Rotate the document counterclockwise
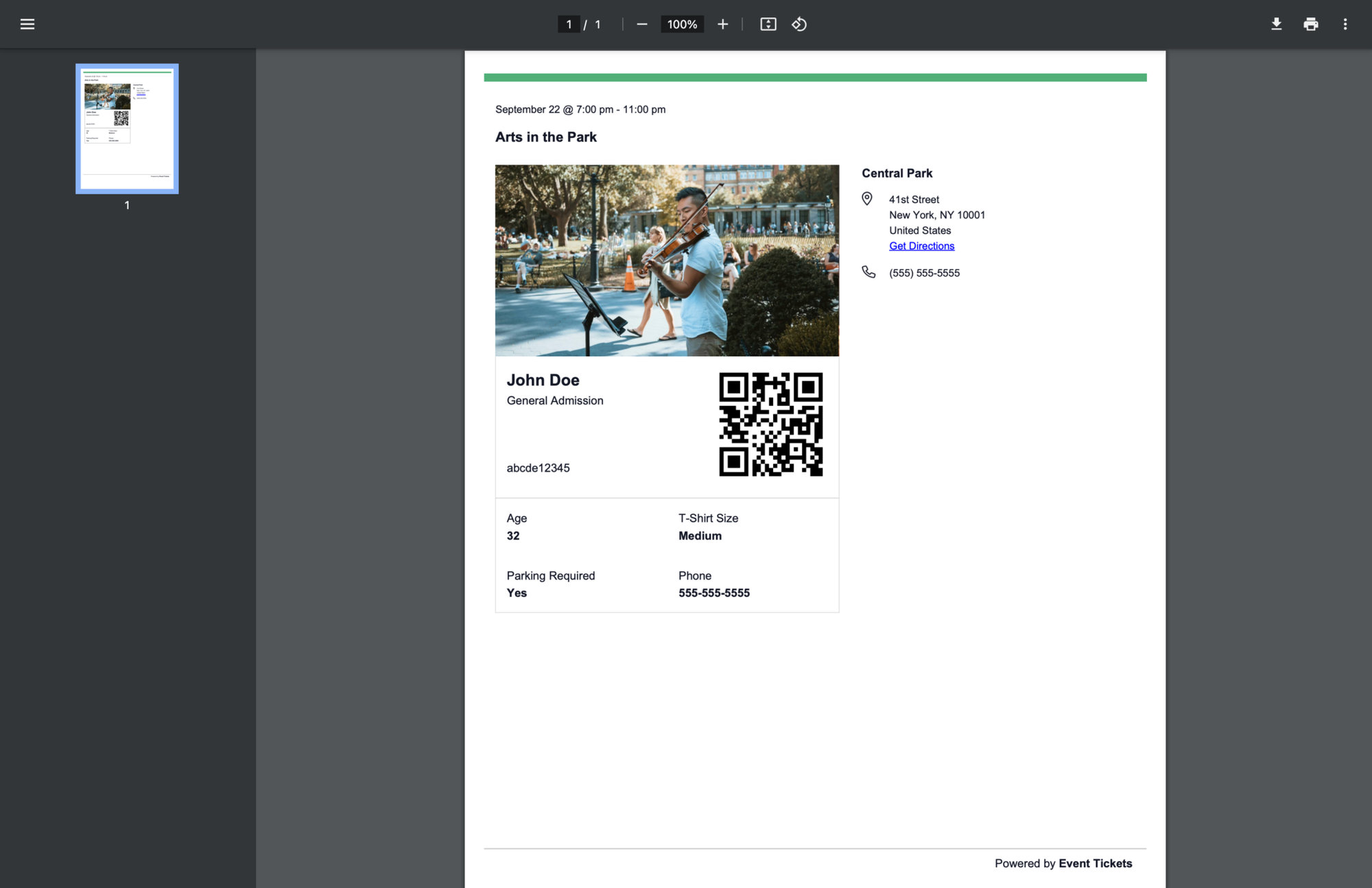 (x=799, y=24)
